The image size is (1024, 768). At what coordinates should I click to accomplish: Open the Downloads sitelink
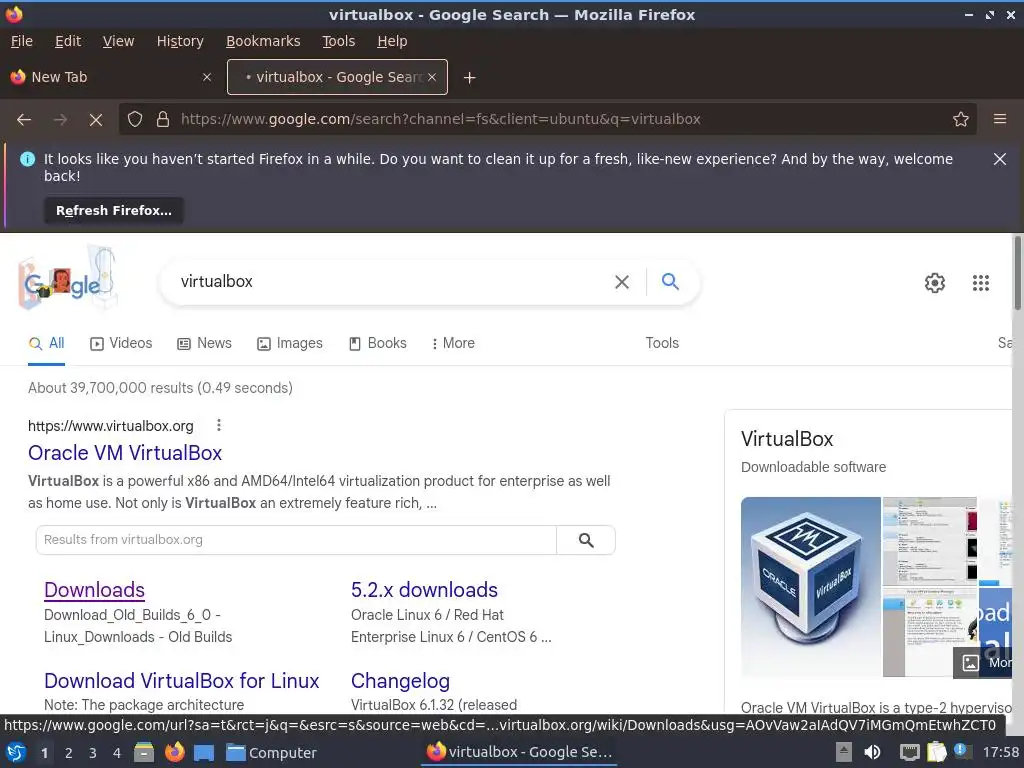coord(94,590)
